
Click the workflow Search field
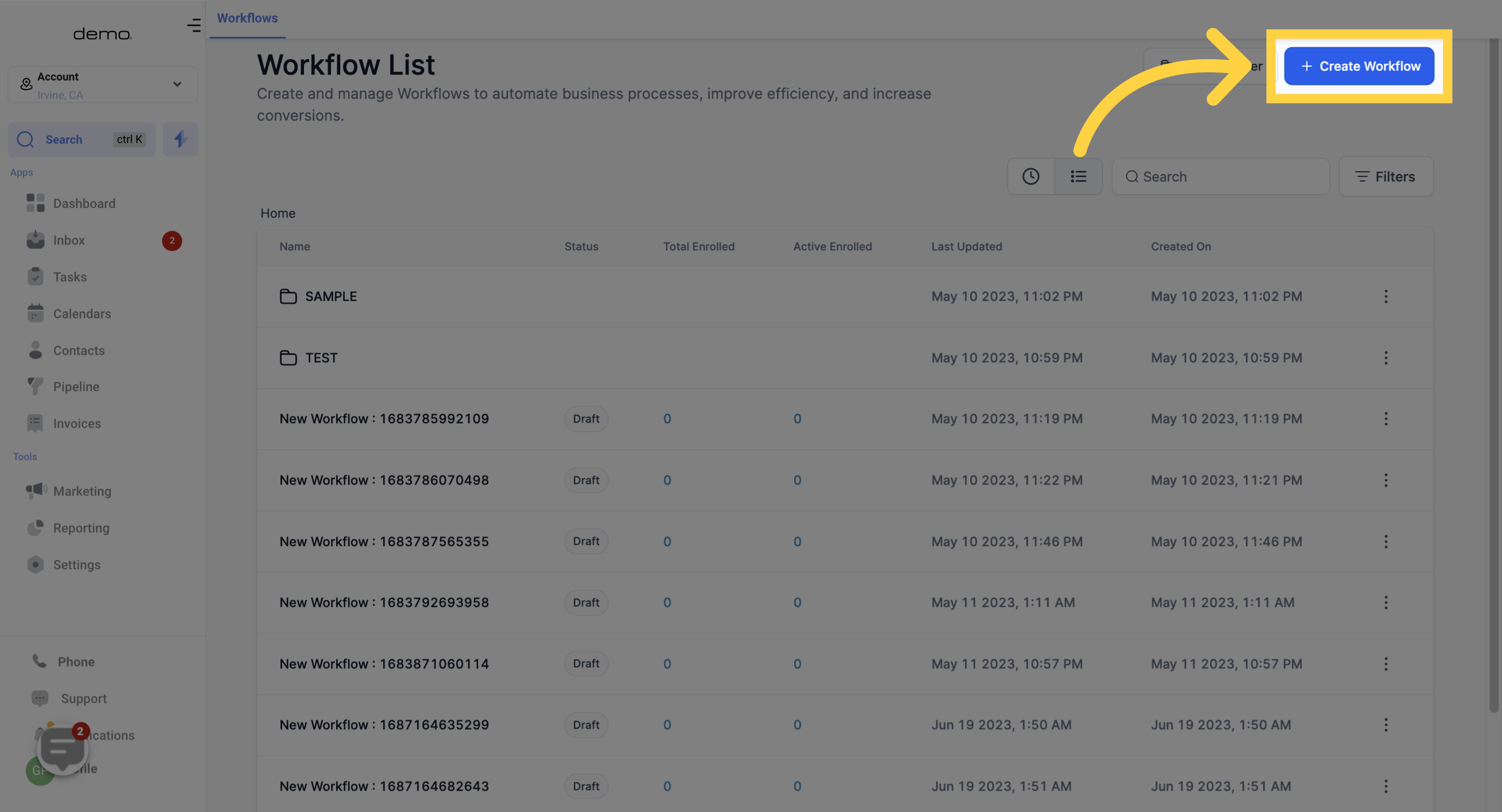pos(1220,176)
